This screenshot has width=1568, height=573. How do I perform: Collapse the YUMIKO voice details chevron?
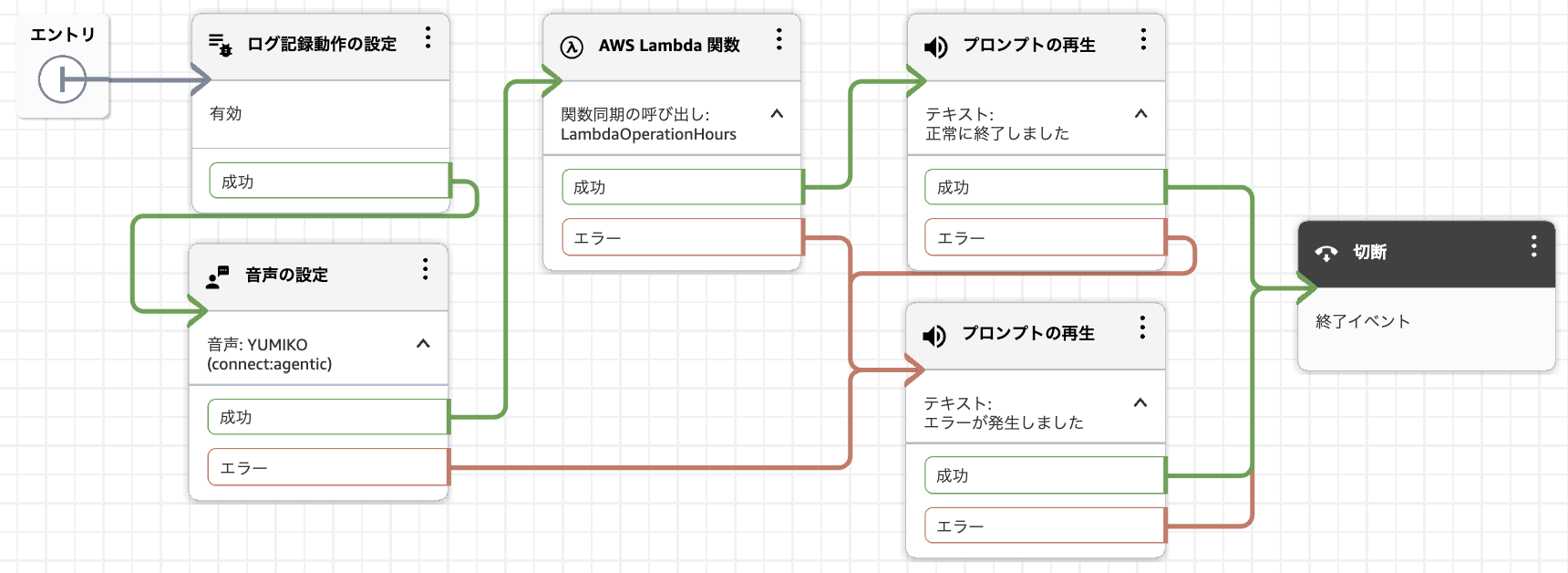click(423, 344)
